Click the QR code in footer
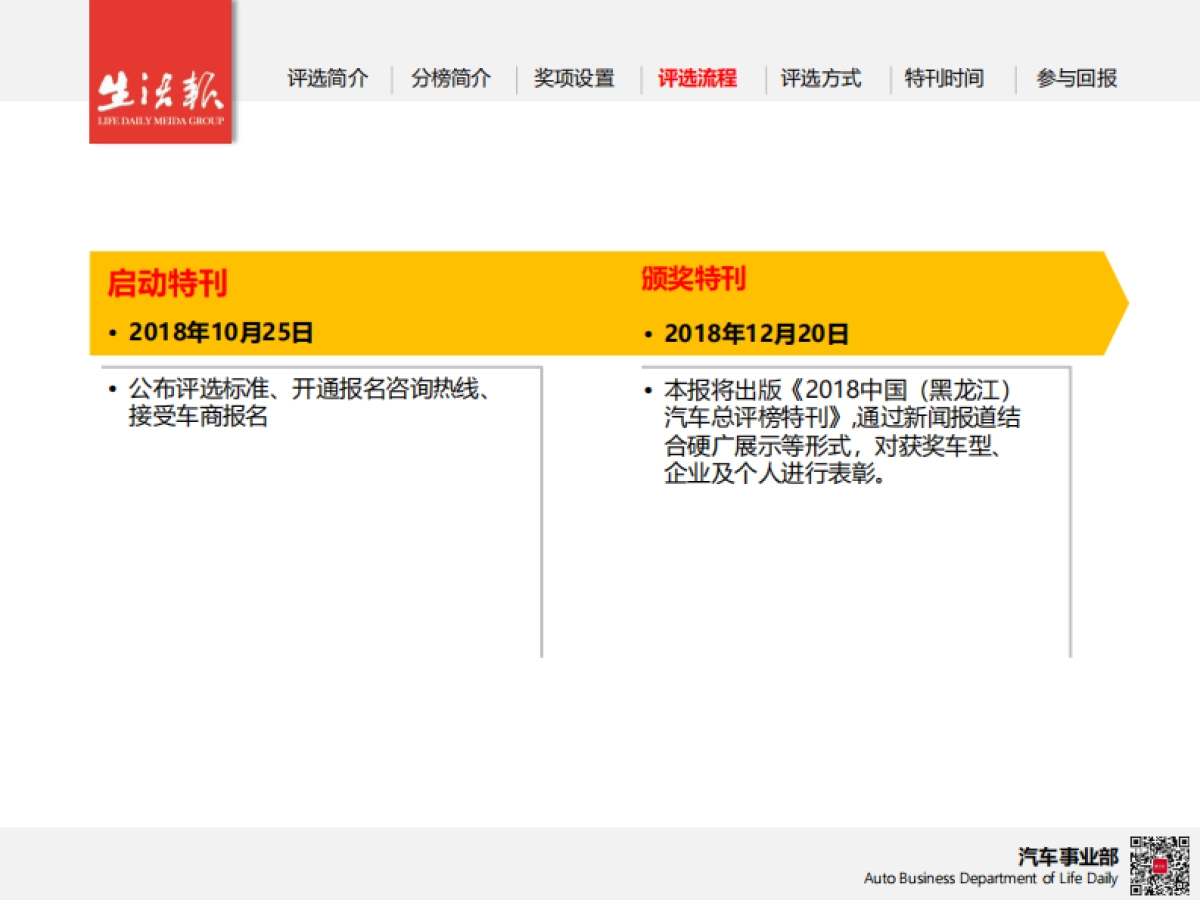The image size is (1200, 900). tap(1160, 865)
